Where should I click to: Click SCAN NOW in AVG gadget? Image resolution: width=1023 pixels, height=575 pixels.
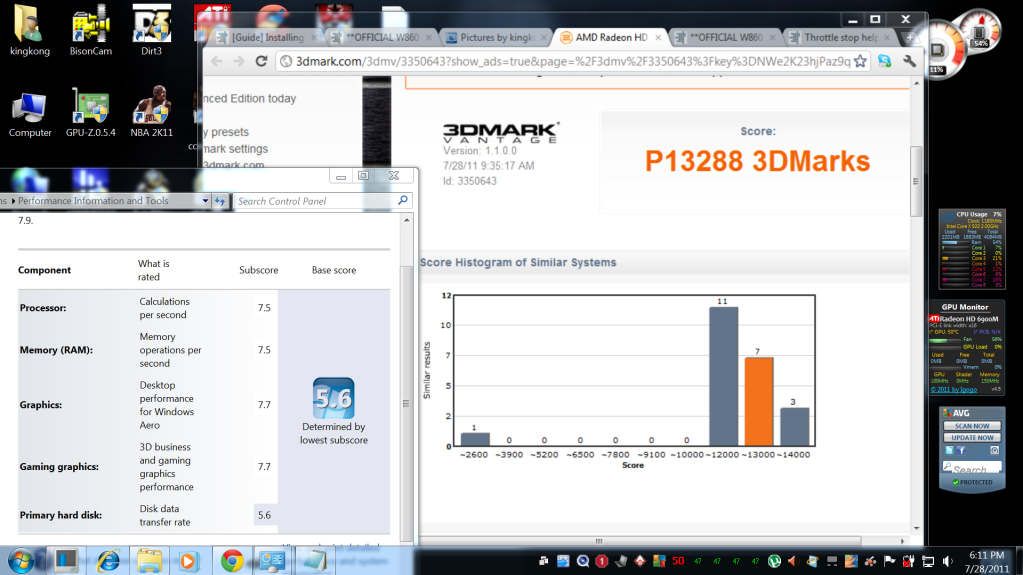pyautogui.click(x=971, y=426)
